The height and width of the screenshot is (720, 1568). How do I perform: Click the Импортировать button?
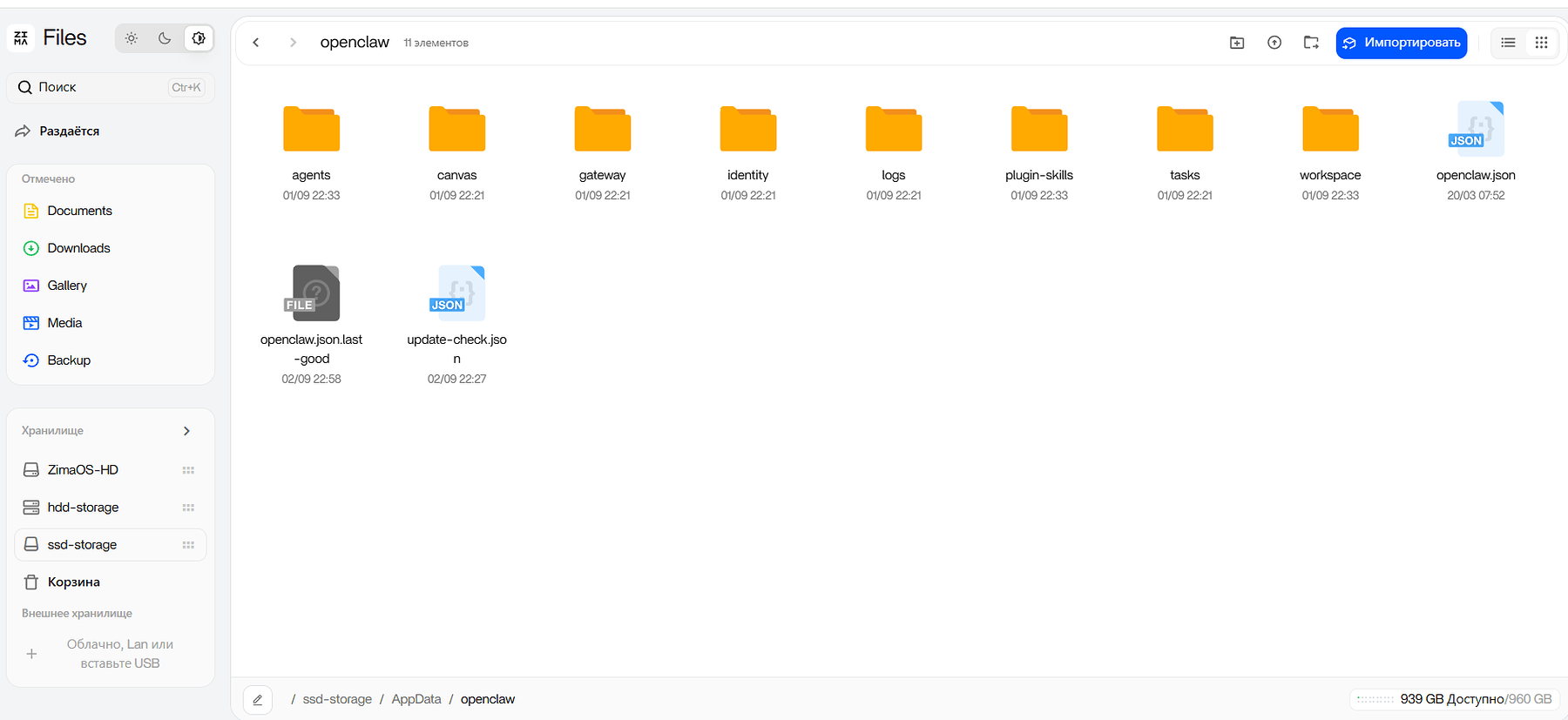click(x=1402, y=43)
